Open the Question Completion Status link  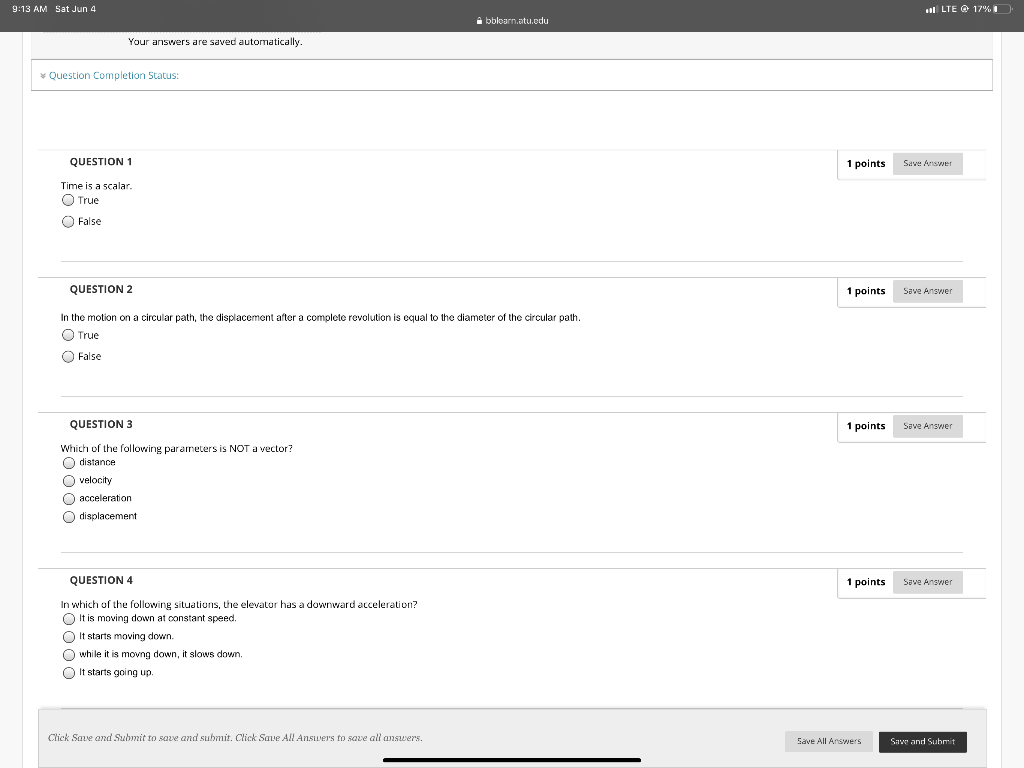[114, 76]
